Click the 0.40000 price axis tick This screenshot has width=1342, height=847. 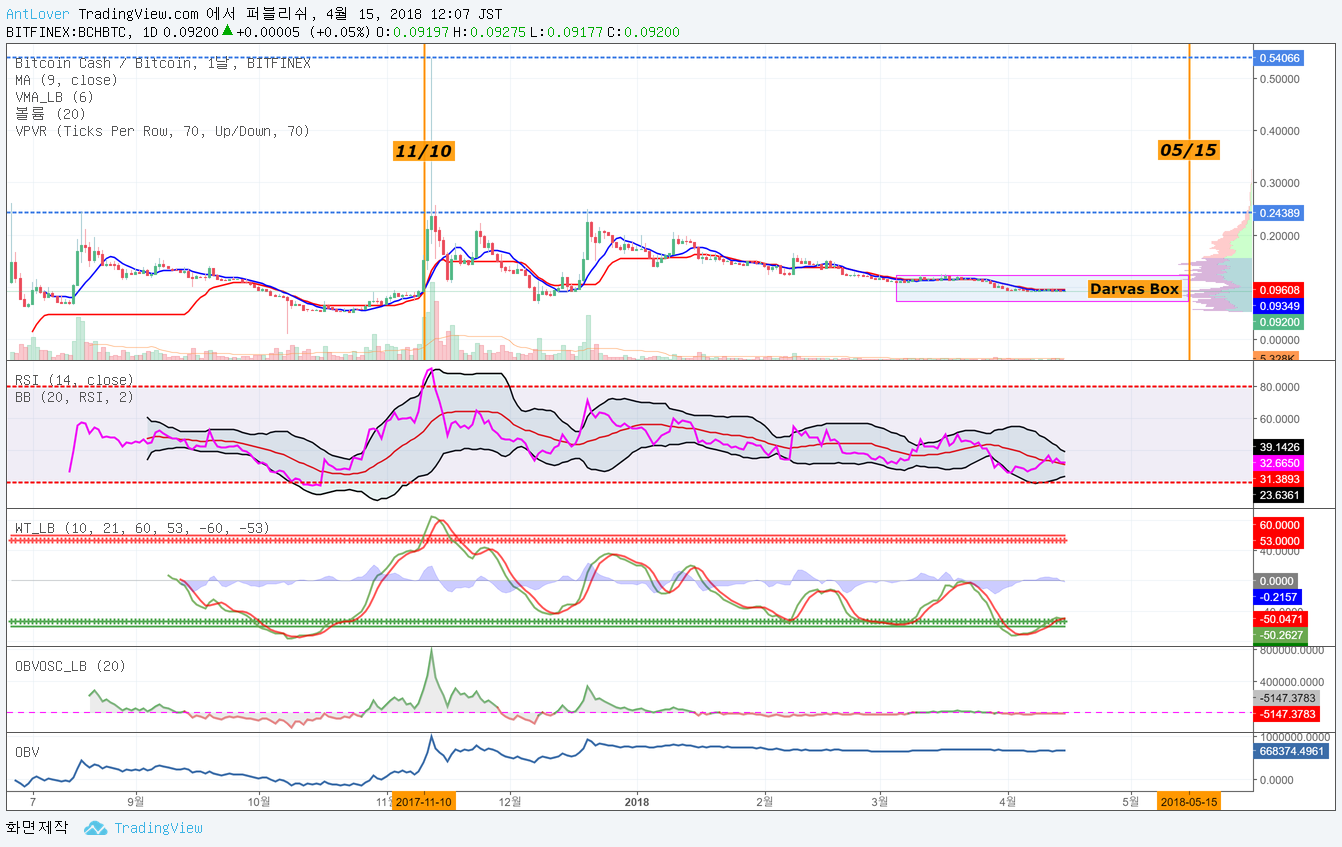click(1279, 131)
